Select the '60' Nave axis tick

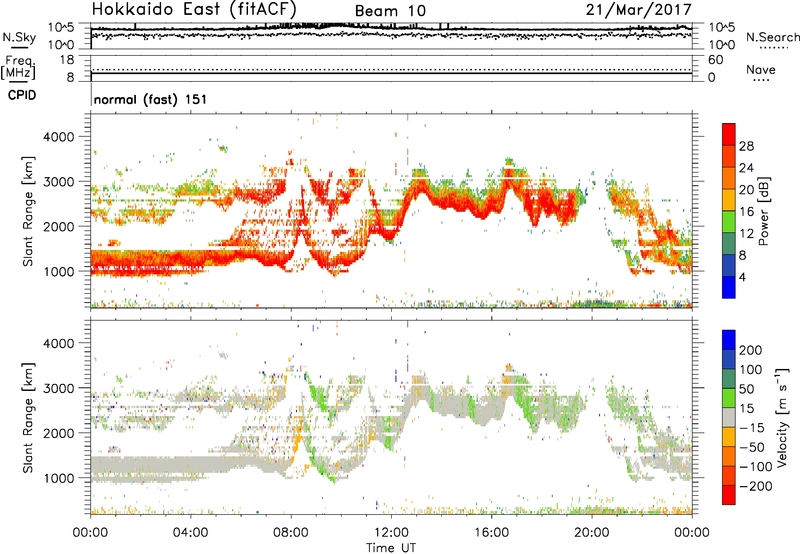point(716,60)
